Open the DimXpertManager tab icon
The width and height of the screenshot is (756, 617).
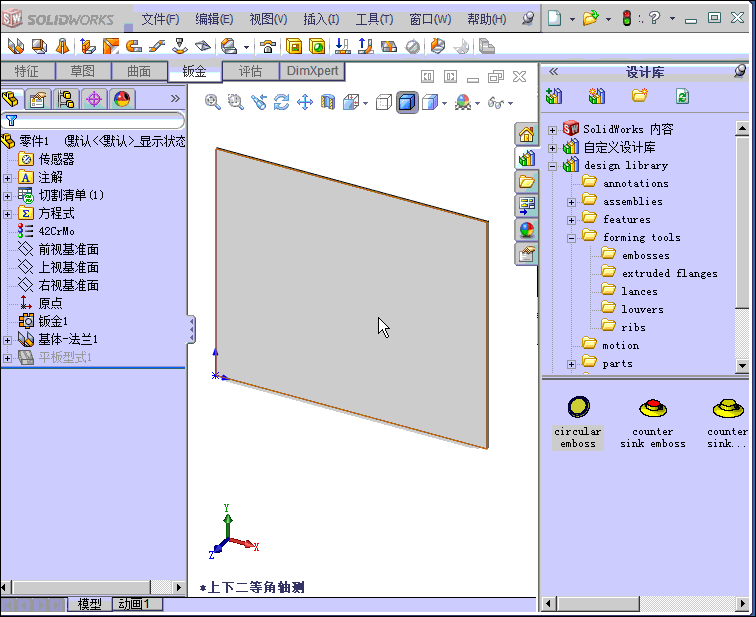[94, 99]
